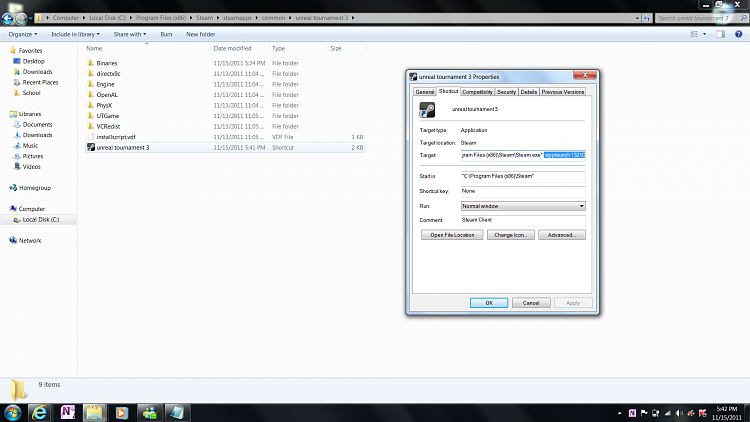Click the Shortcut key field
Screen dimensions: 750x422
tap(523, 191)
